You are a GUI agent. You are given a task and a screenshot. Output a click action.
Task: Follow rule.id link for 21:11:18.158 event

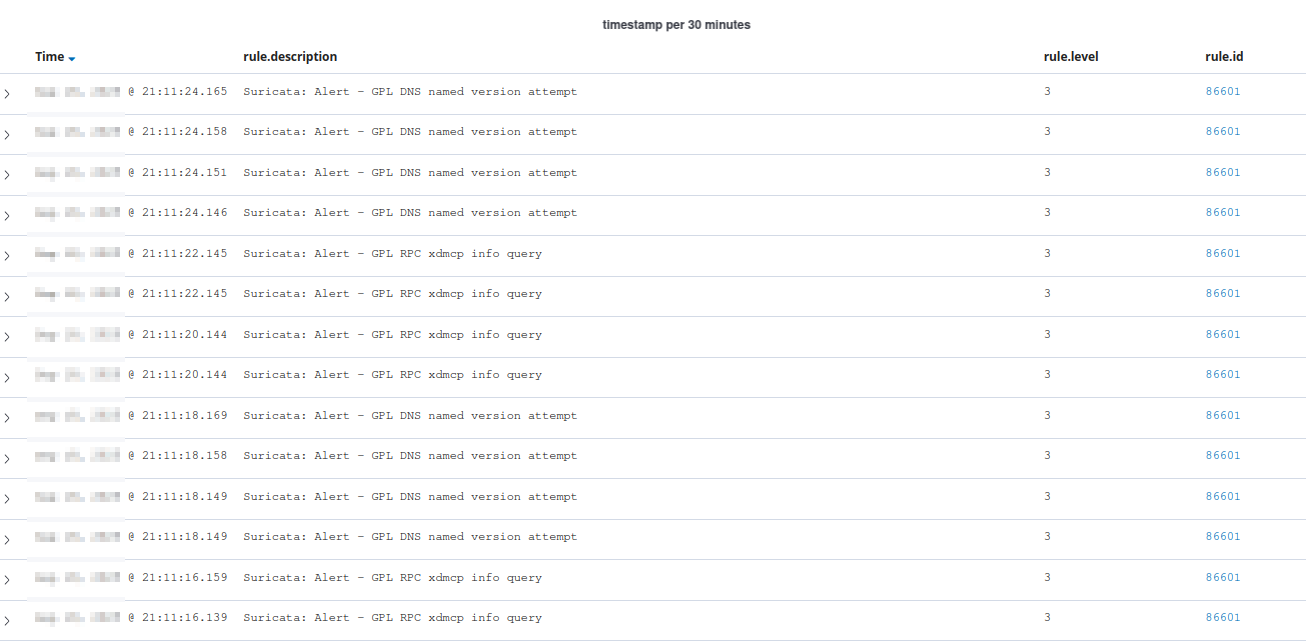1222,456
